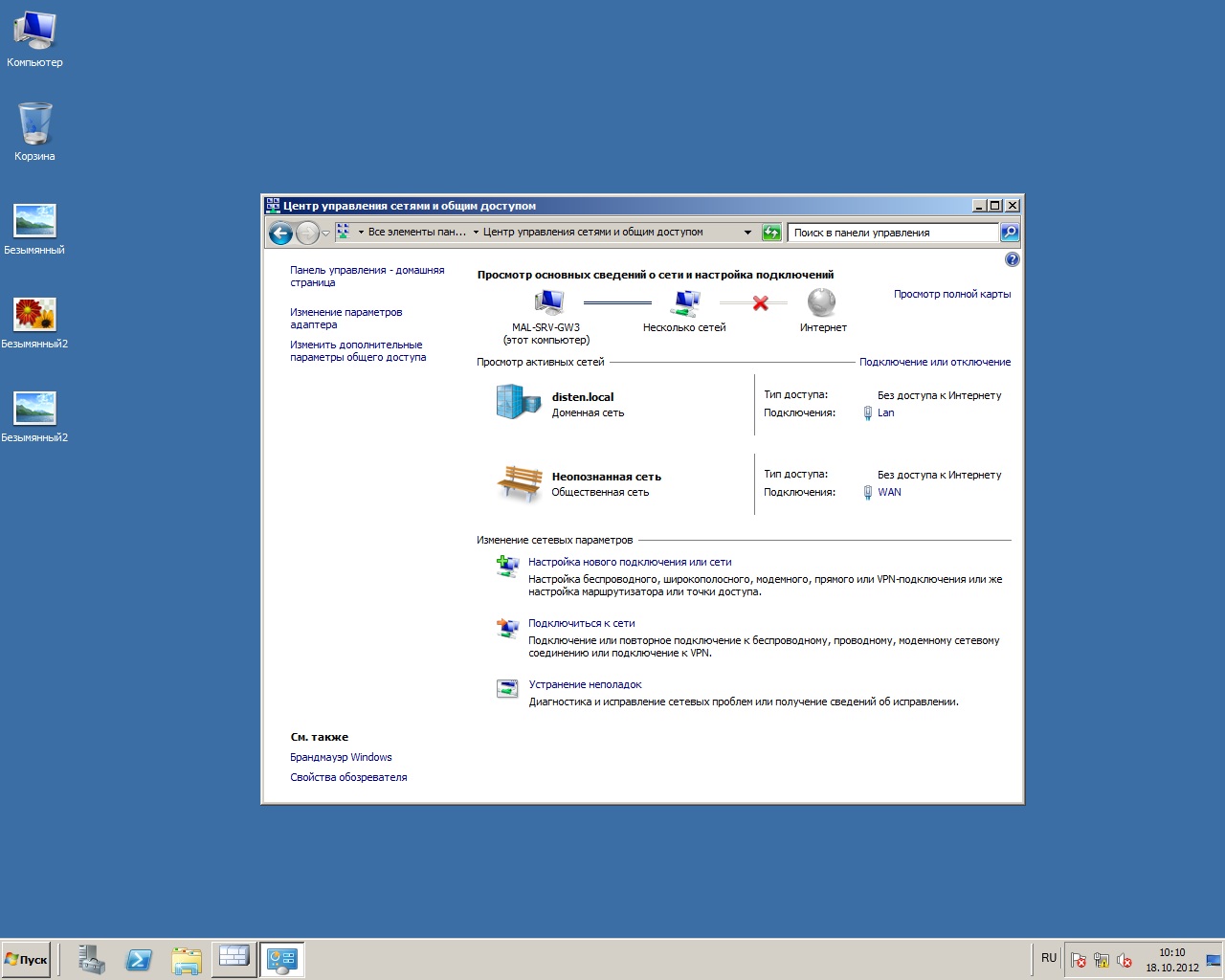Screen dimensions: 1225x980
Task: Open 'Изменить дополнительные параметры общего доступа'
Action: (358, 351)
